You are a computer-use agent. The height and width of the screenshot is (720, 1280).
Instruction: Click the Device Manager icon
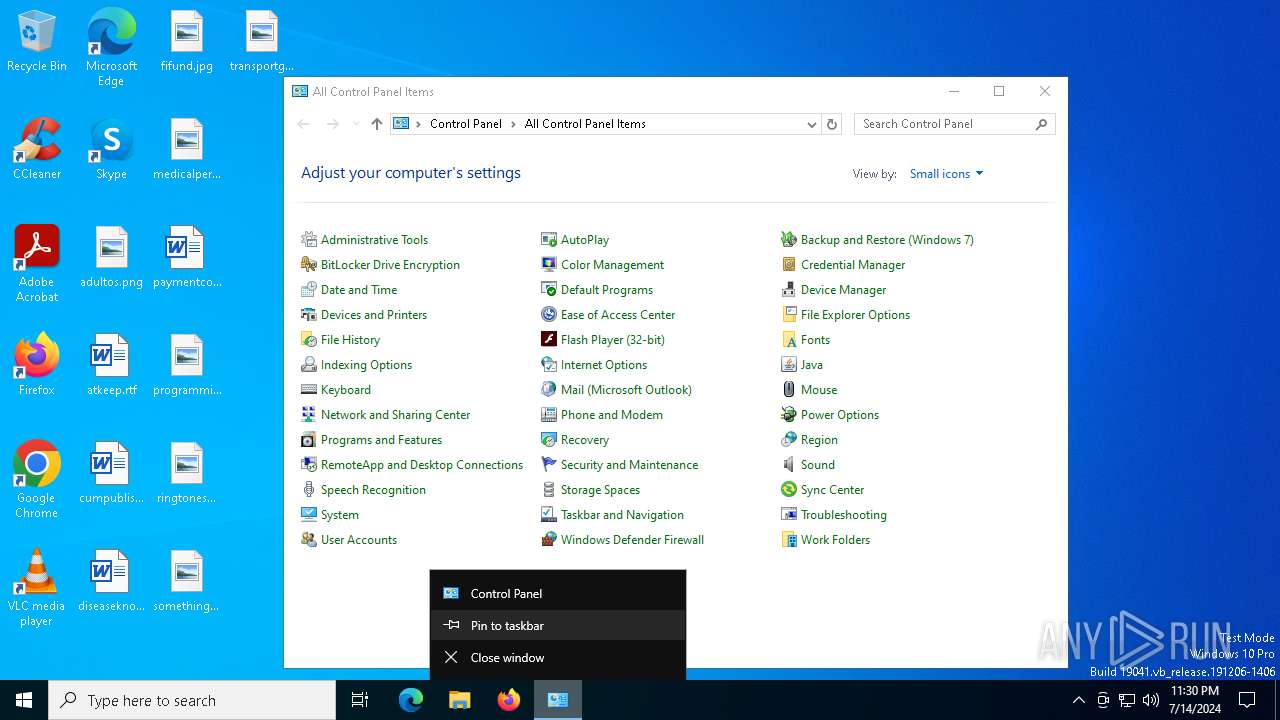[789, 290]
